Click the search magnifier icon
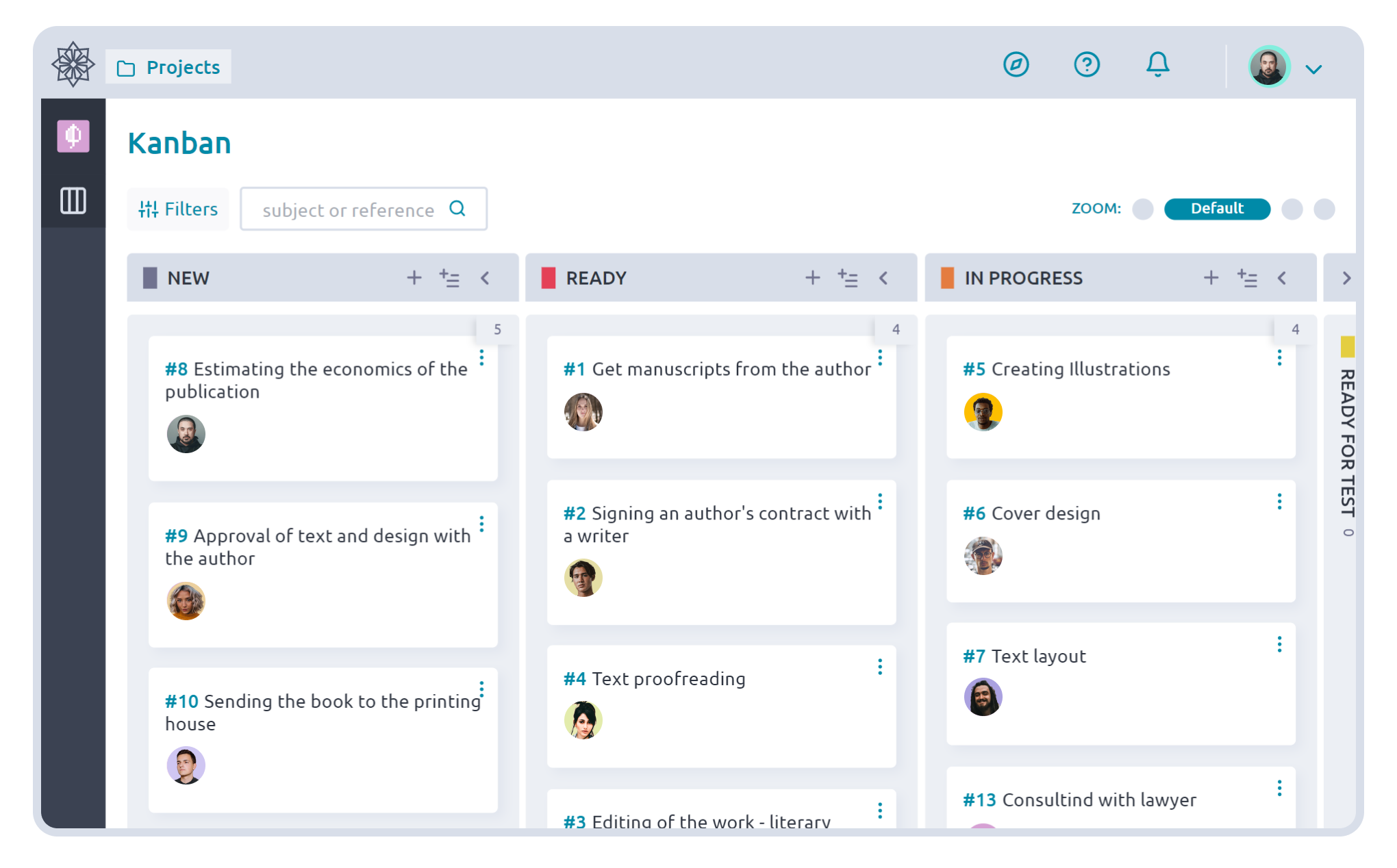Image resolution: width=1397 pixels, height=868 pixels. point(457,208)
